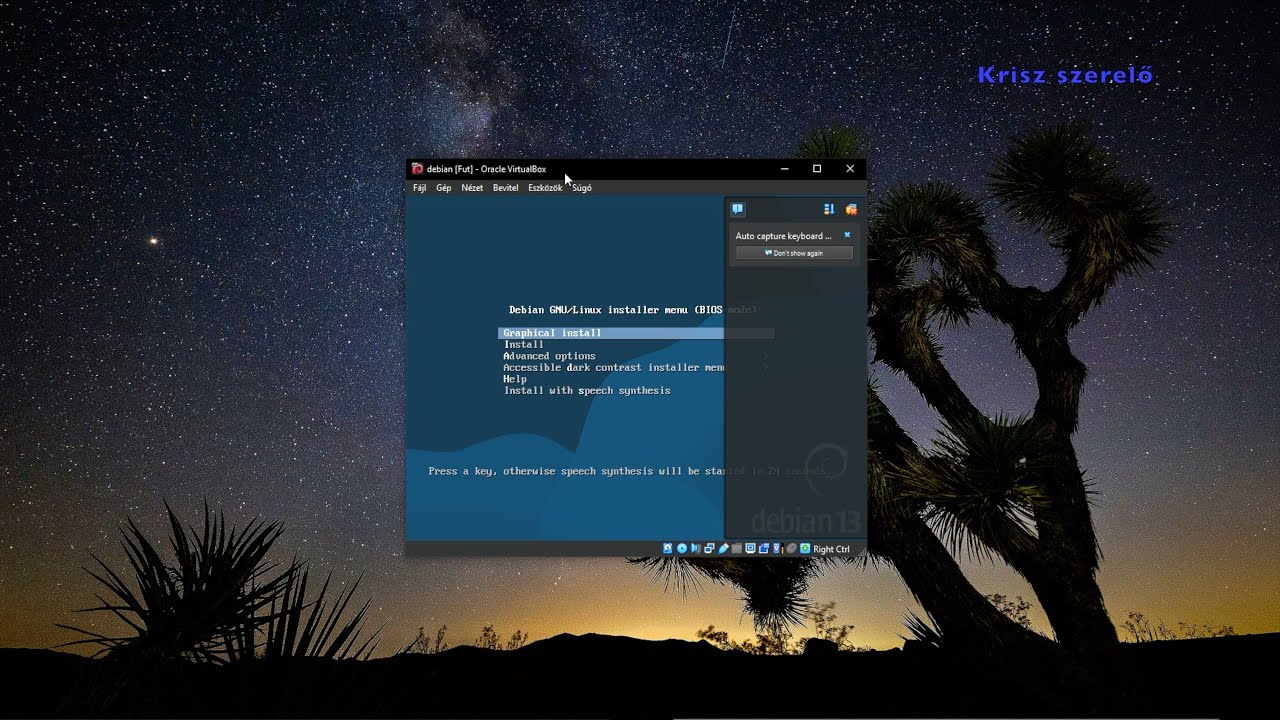The width and height of the screenshot is (1280, 720).
Task: Select the Help menu entry
Action: (x=515, y=379)
